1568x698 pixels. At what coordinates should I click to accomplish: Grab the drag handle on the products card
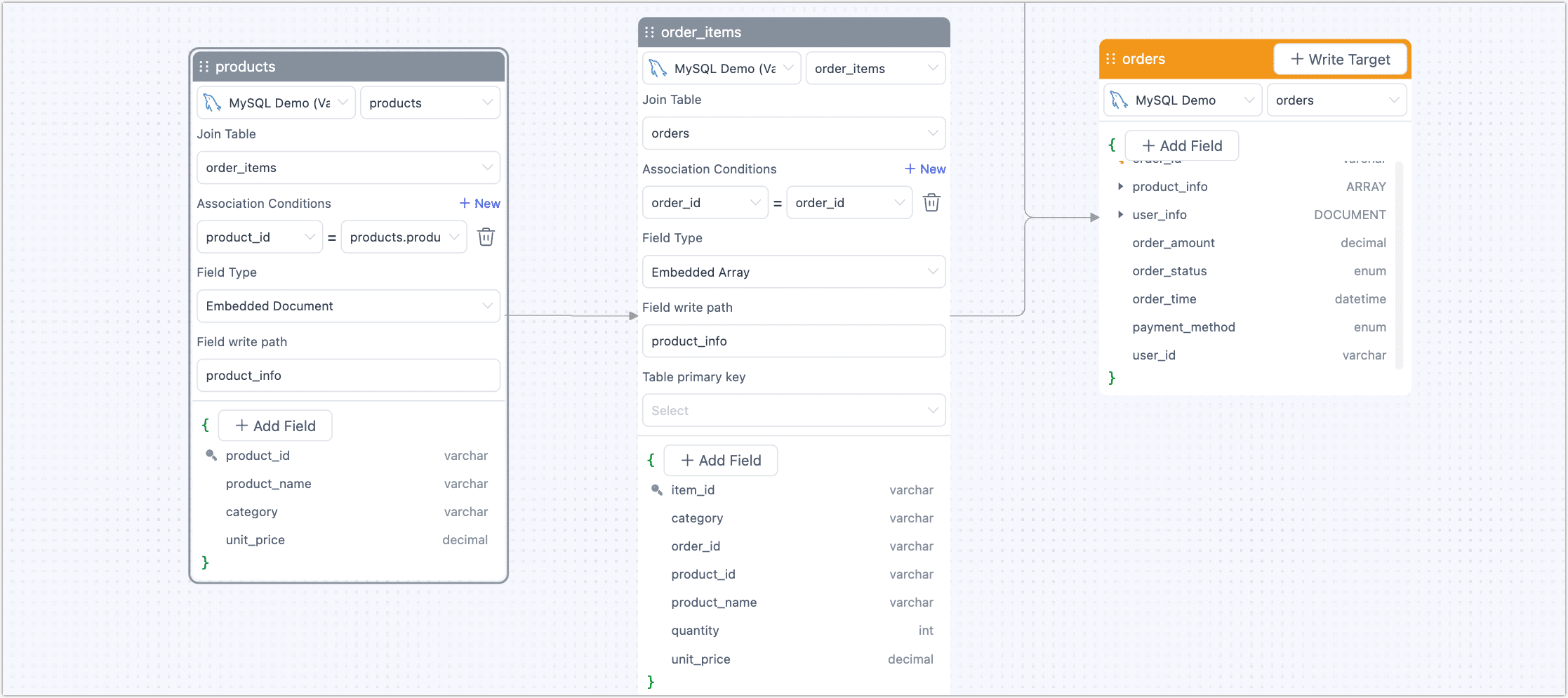point(205,66)
